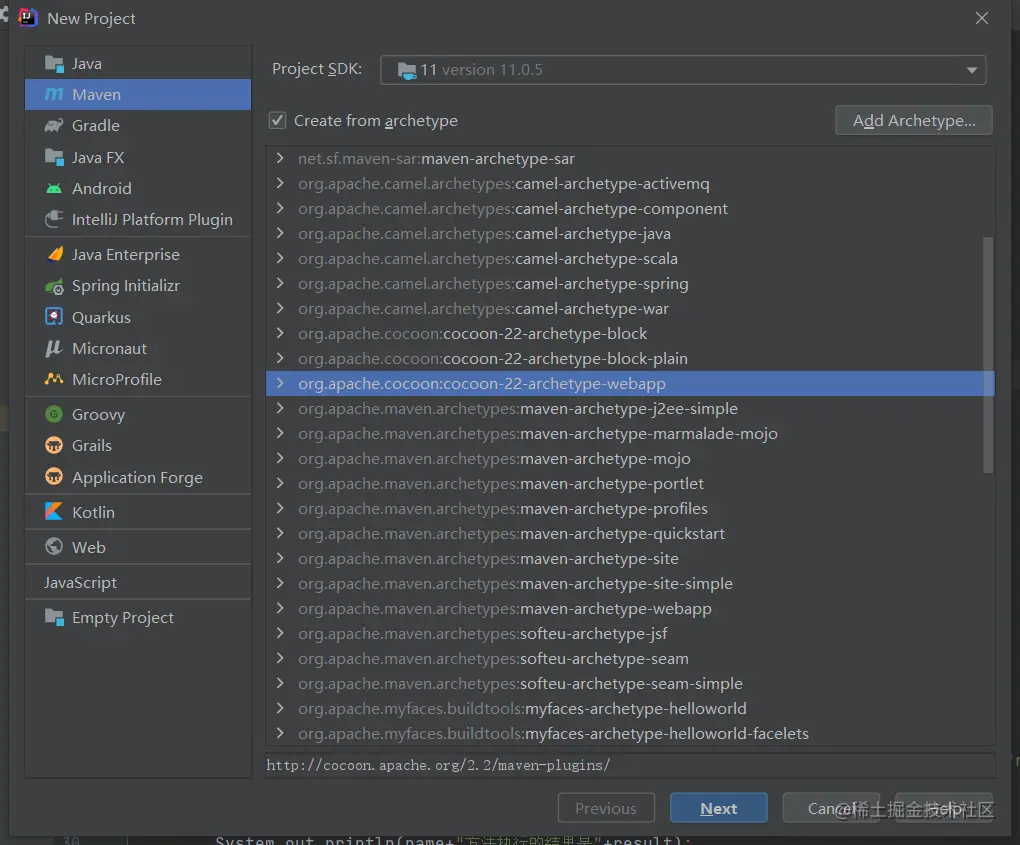This screenshot has width=1020, height=845.
Task: Click the Application Forge icon
Action: [54, 477]
